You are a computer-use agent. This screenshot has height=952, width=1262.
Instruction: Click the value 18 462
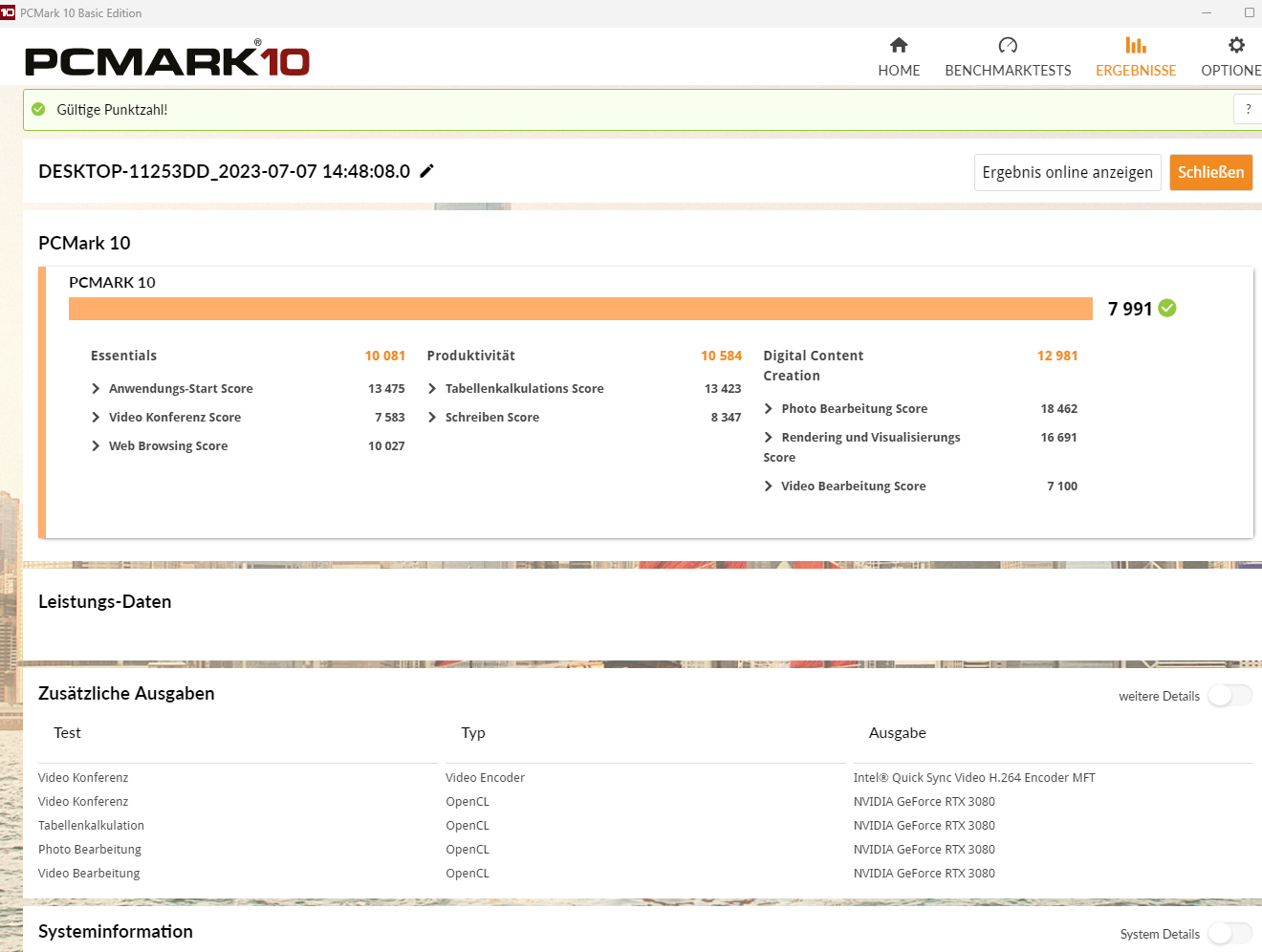(1058, 408)
